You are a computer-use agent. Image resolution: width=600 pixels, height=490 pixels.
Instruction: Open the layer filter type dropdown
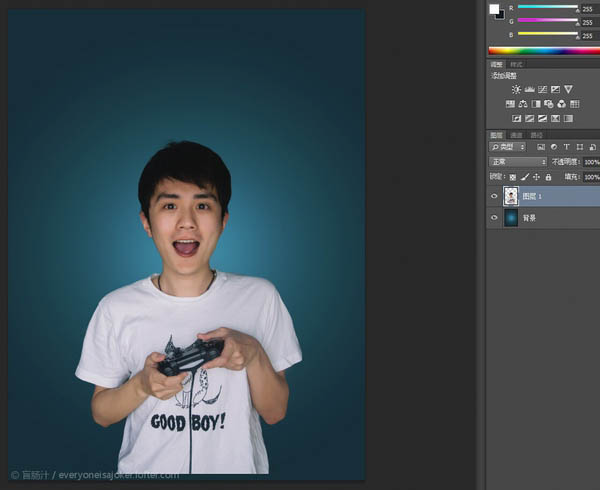pos(507,147)
